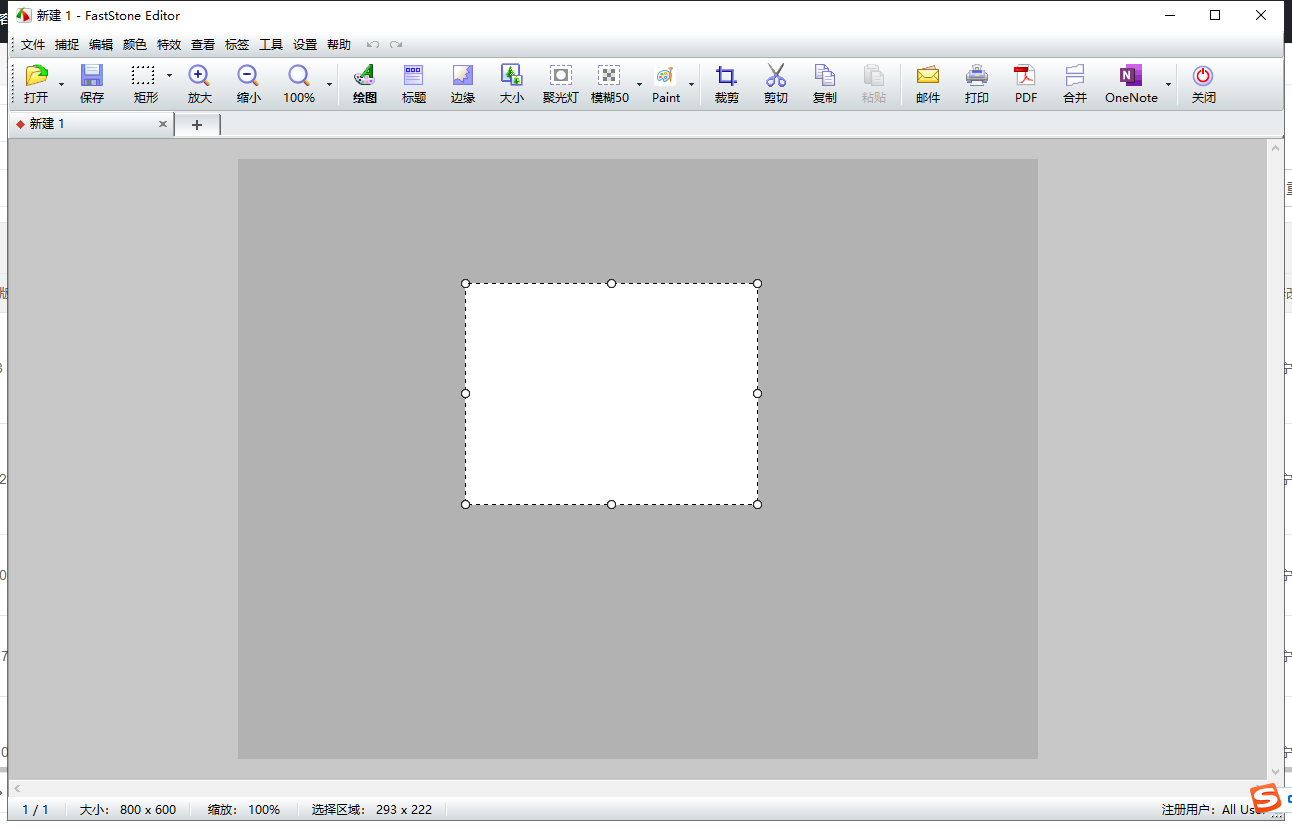Click the 缩放 100% status text
This screenshot has width=1292, height=828.
tap(244, 810)
